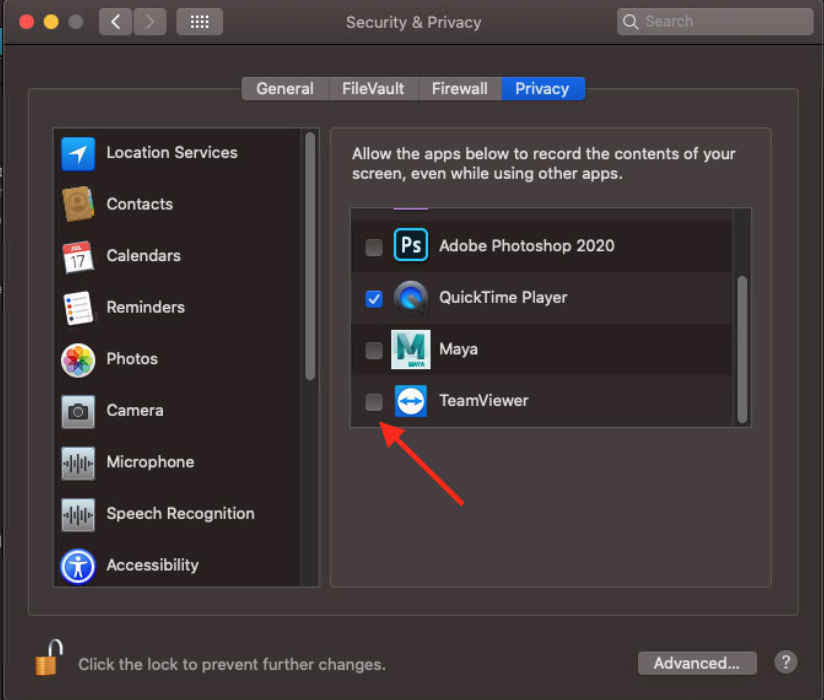Select the "Calendars" category label
The image size is (824, 700).
tap(143, 256)
